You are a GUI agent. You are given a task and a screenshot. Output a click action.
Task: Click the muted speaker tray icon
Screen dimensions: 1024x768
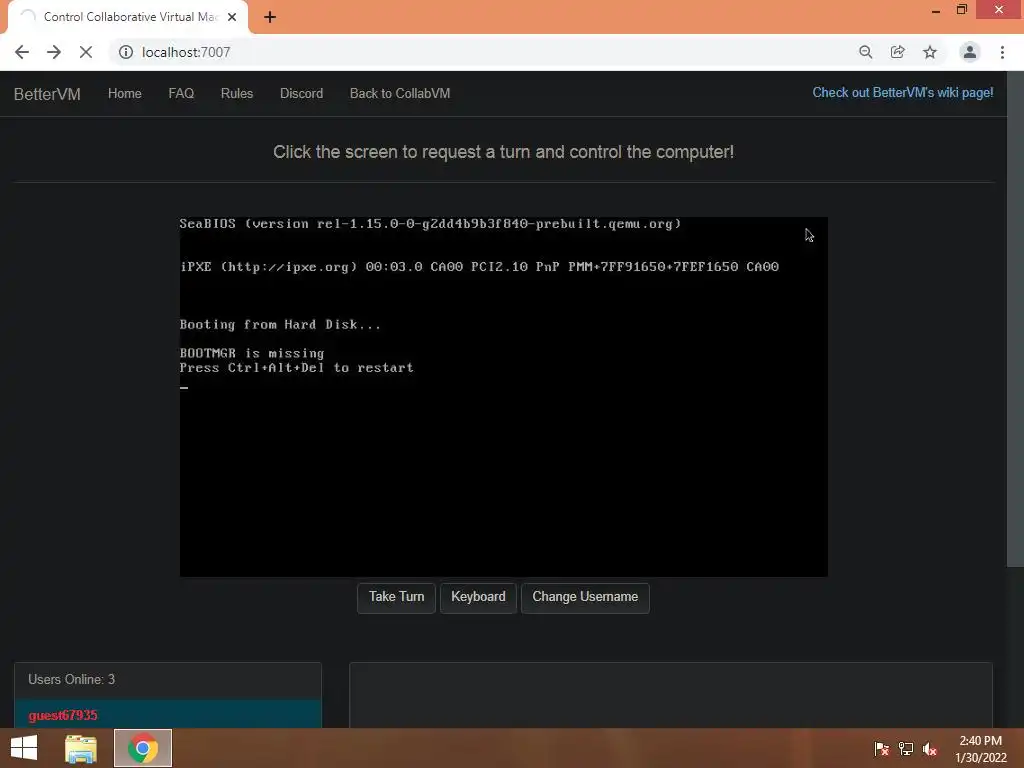tap(930, 748)
